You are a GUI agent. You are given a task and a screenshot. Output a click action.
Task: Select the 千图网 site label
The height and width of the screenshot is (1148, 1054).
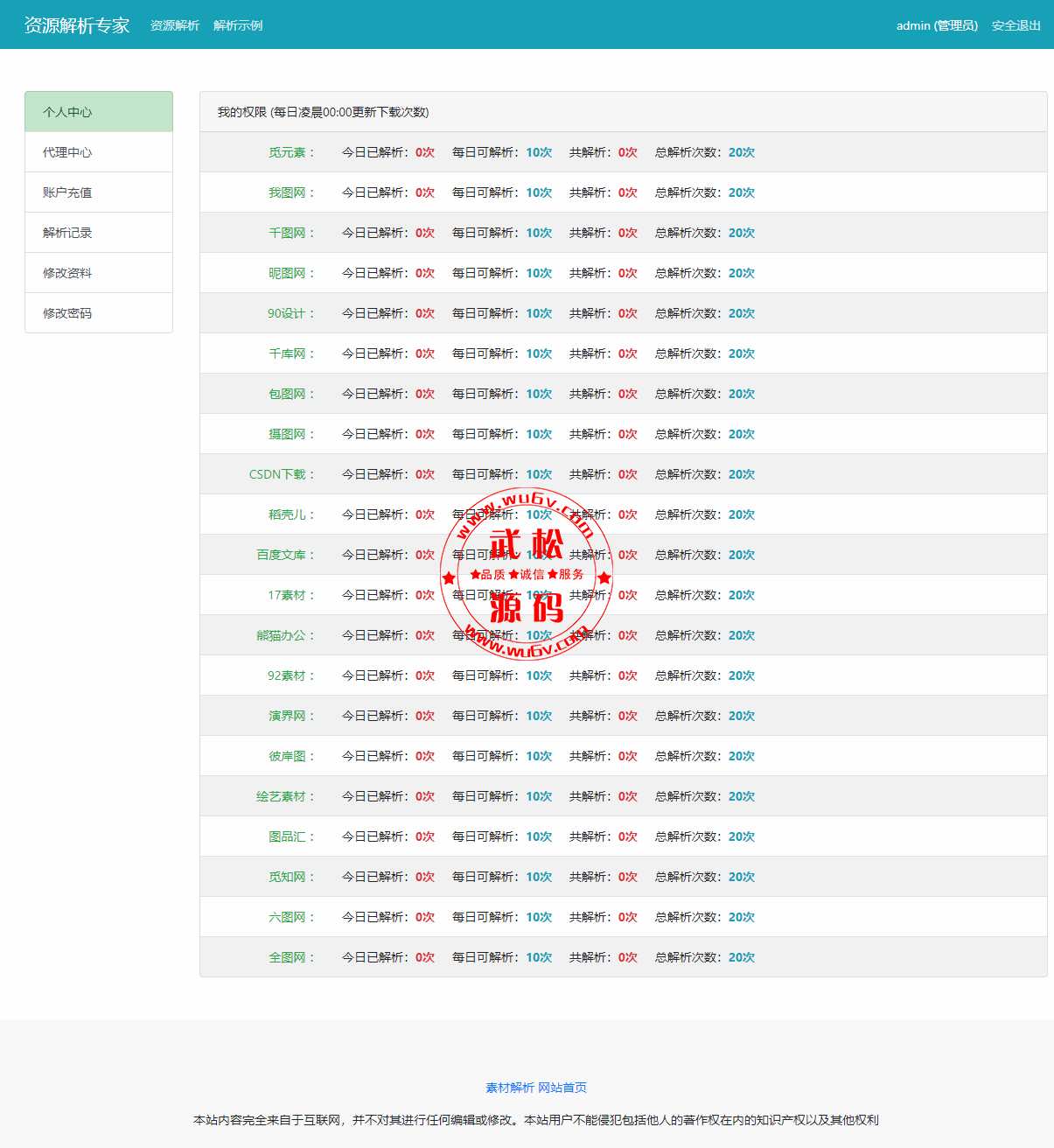click(291, 233)
